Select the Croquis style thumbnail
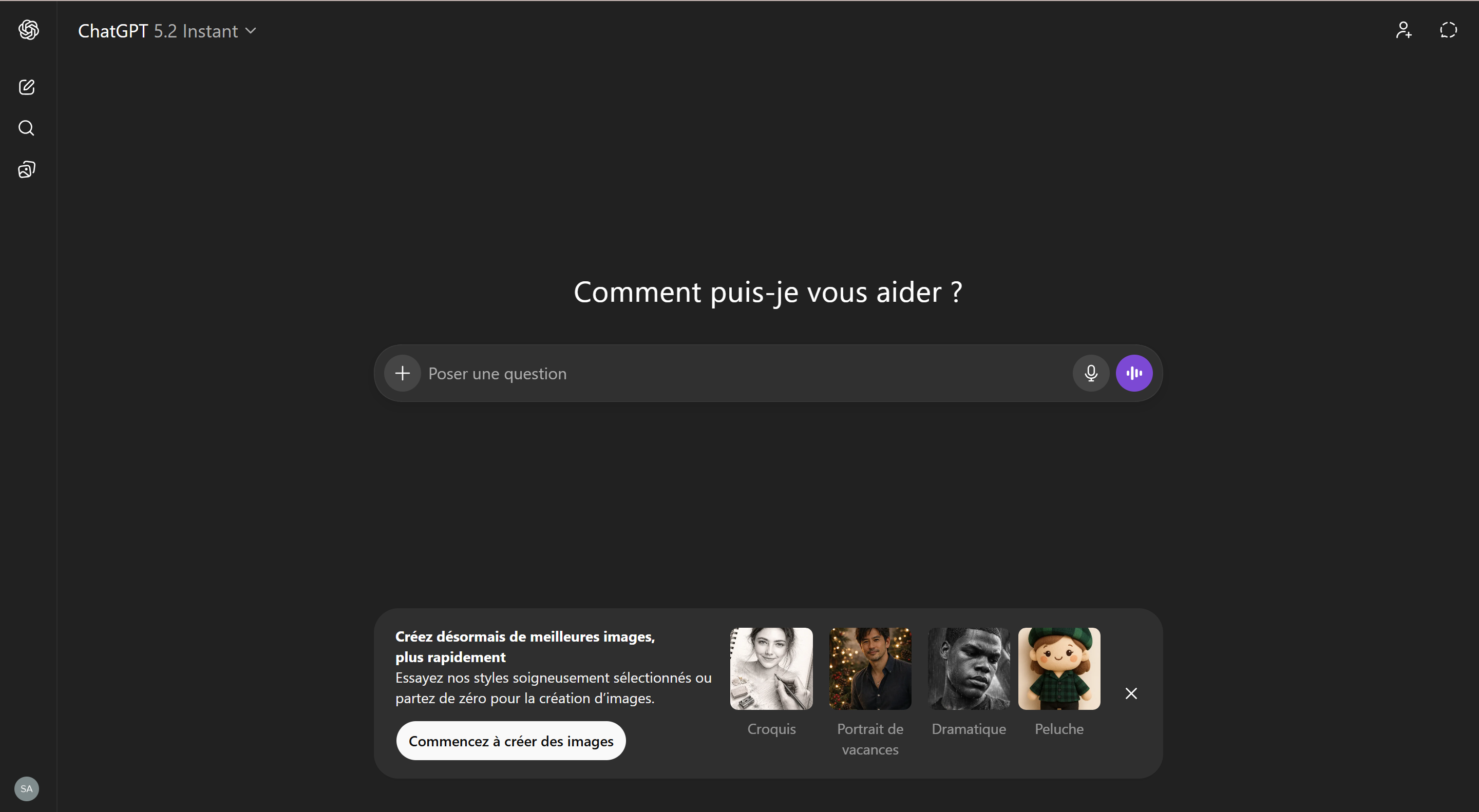This screenshot has height=812, width=1479. (771, 668)
